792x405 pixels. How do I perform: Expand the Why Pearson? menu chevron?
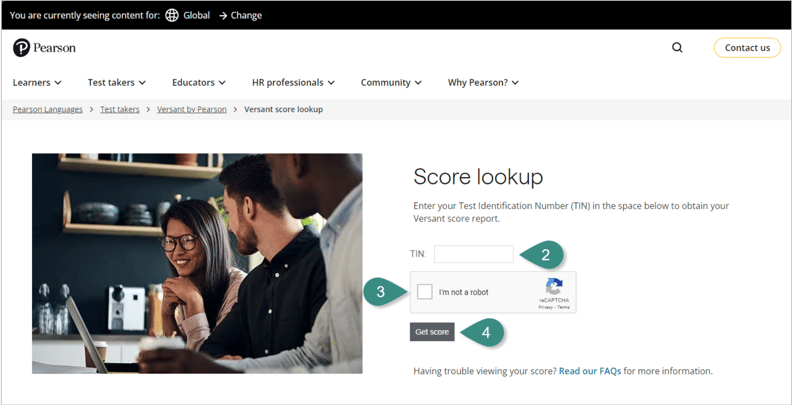[x=515, y=83]
